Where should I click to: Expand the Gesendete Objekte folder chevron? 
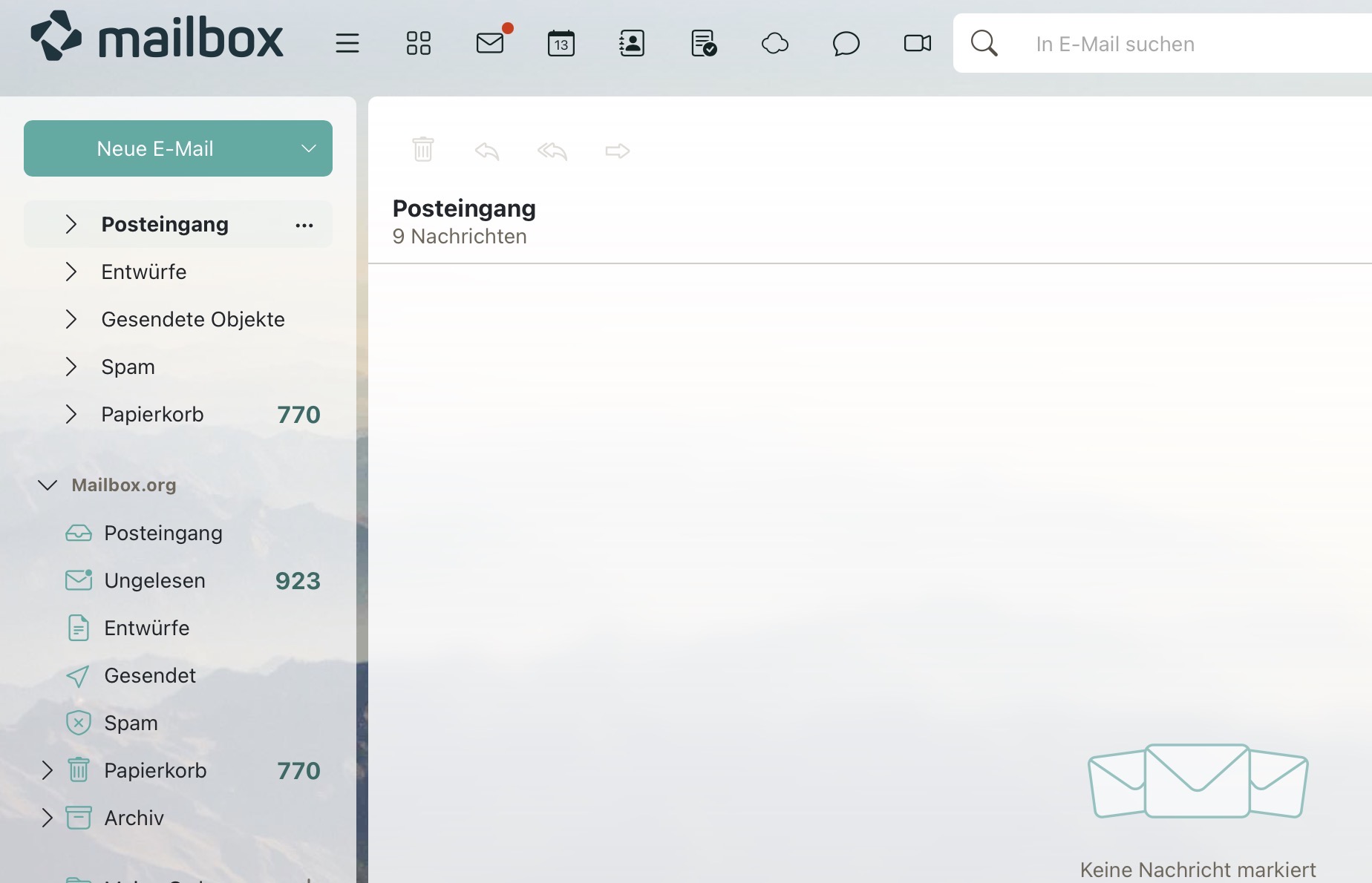click(x=71, y=319)
